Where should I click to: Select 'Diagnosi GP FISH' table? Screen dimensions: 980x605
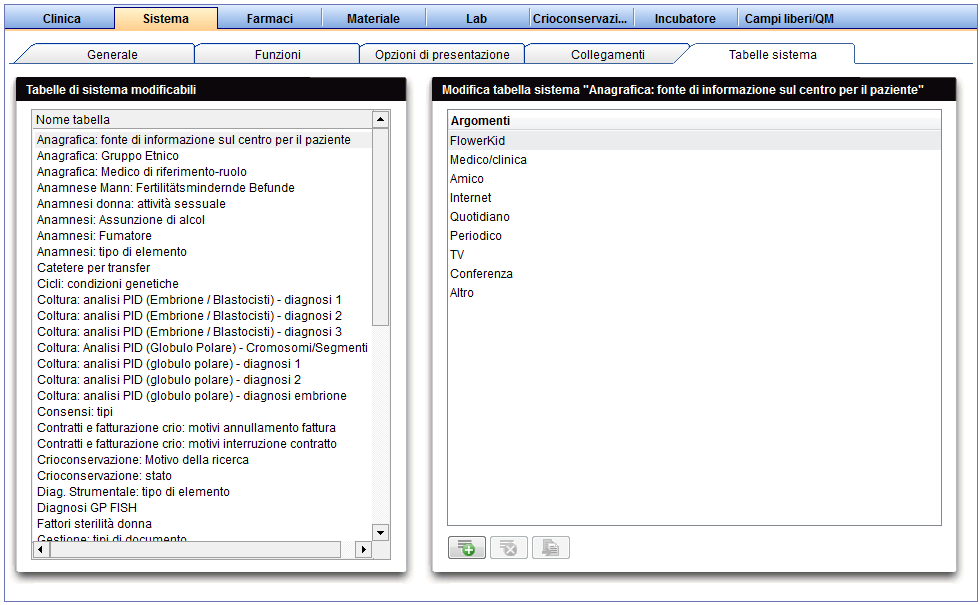[x=202, y=508]
